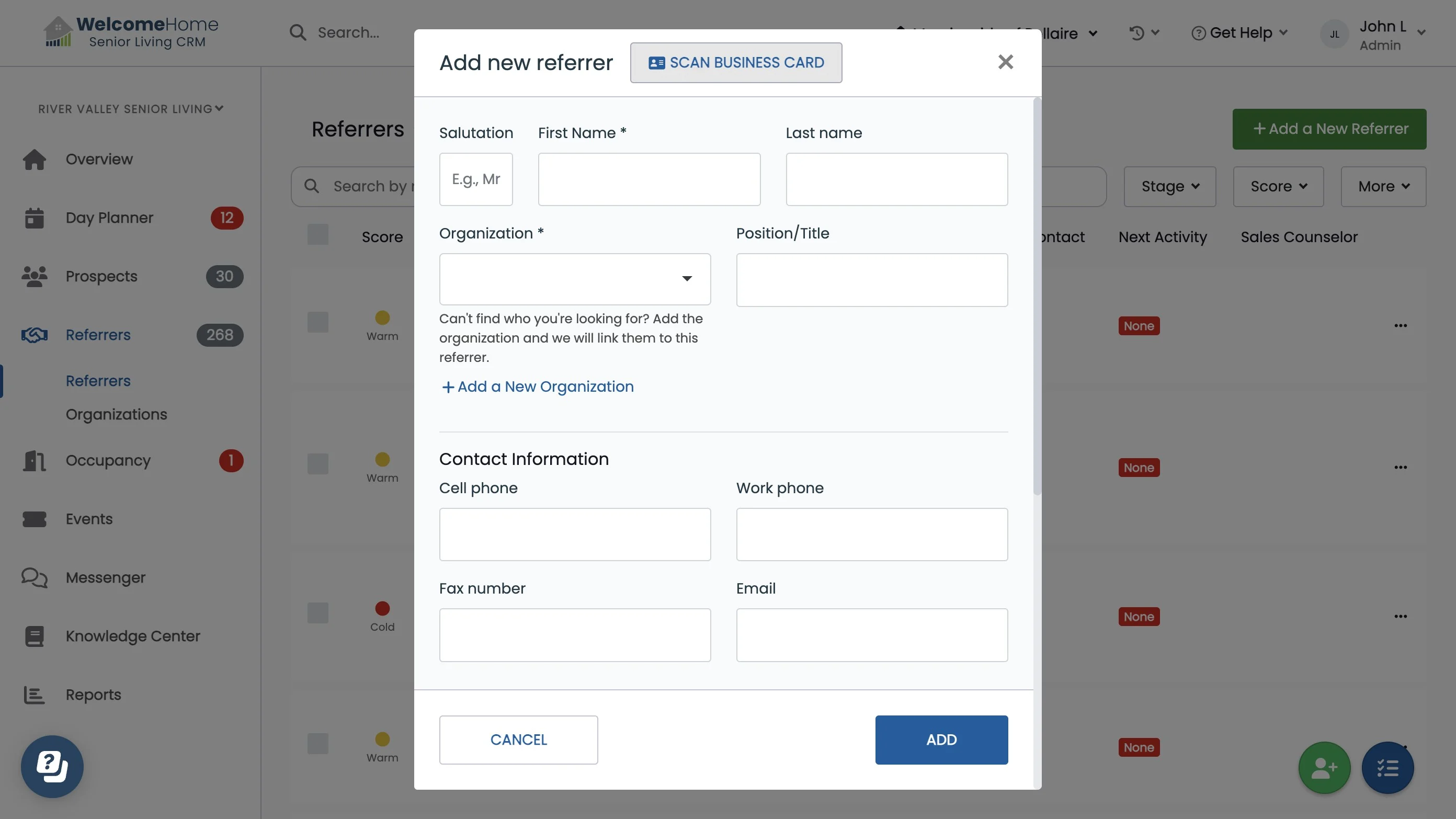Open the Organization dropdown
The image size is (1456, 819).
pyautogui.click(x=575, y=279)
